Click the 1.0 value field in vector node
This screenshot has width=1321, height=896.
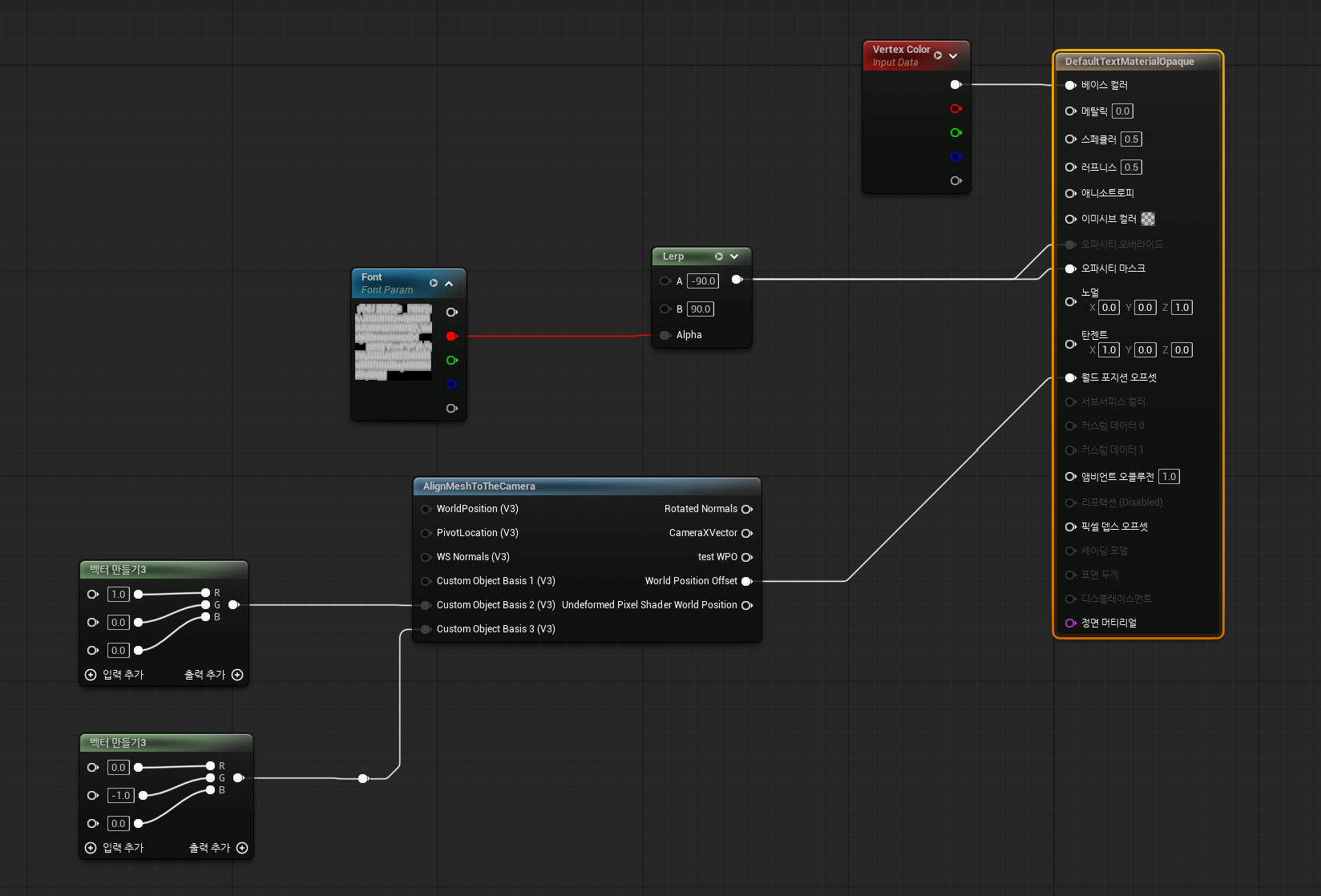coord(119,595)
